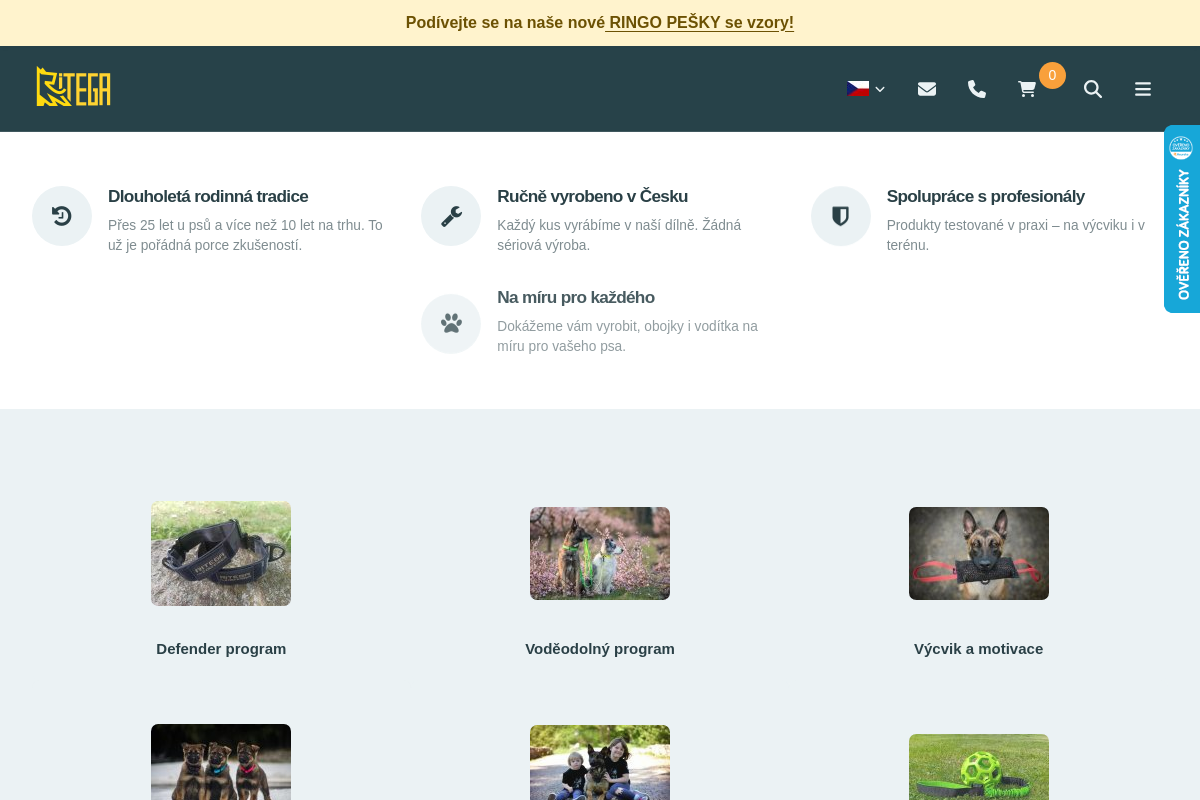This screenshot has height=800, width=1200.
Task: Click the history icon for family tradition
Action: [62, 216]
